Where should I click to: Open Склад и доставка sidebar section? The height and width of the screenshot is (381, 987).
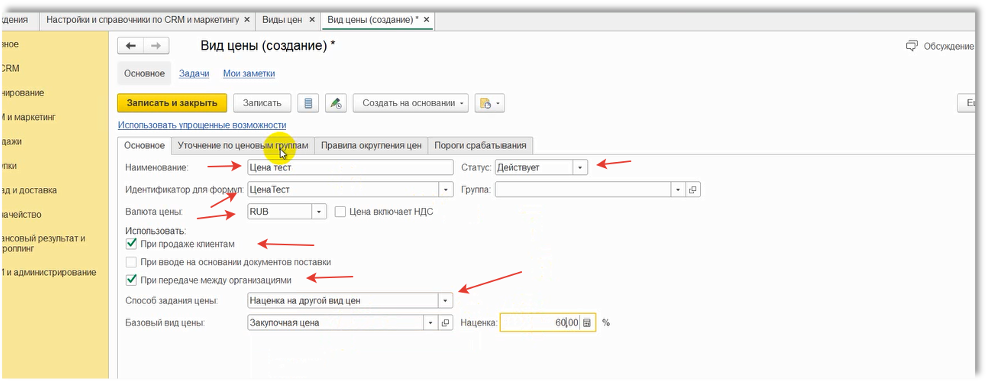pos(30,190)
